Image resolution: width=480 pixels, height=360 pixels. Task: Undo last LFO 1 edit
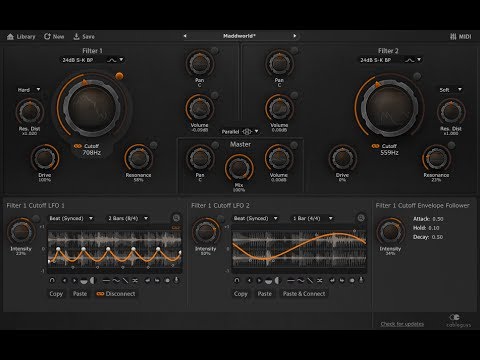(148, 281)
